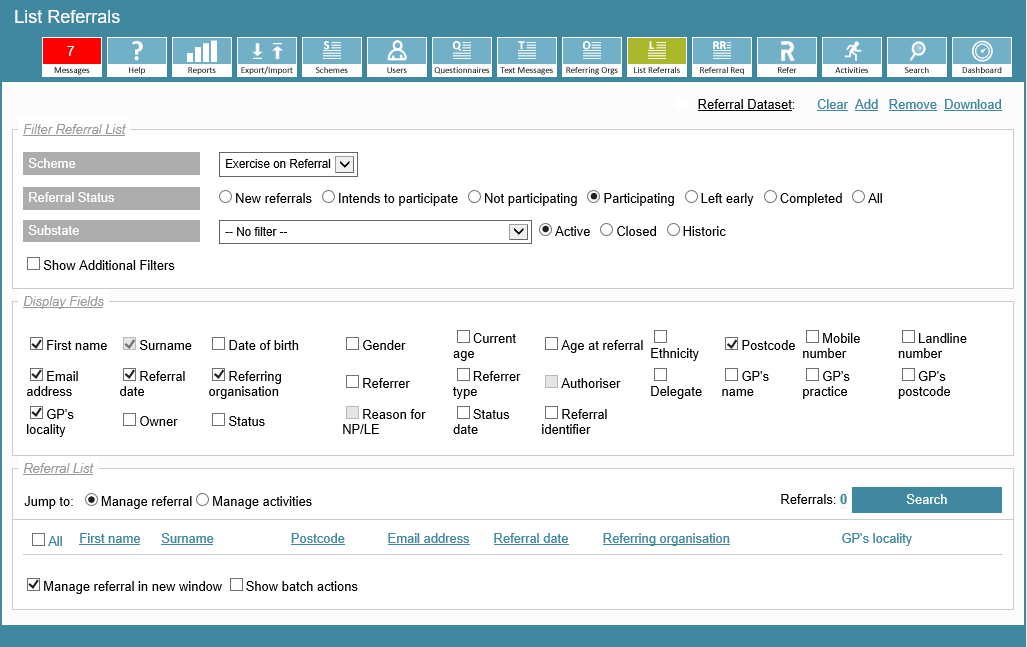Sort the list by Postcode column
The width and height of the screenshot is (1027, 647).
(318, 538)
